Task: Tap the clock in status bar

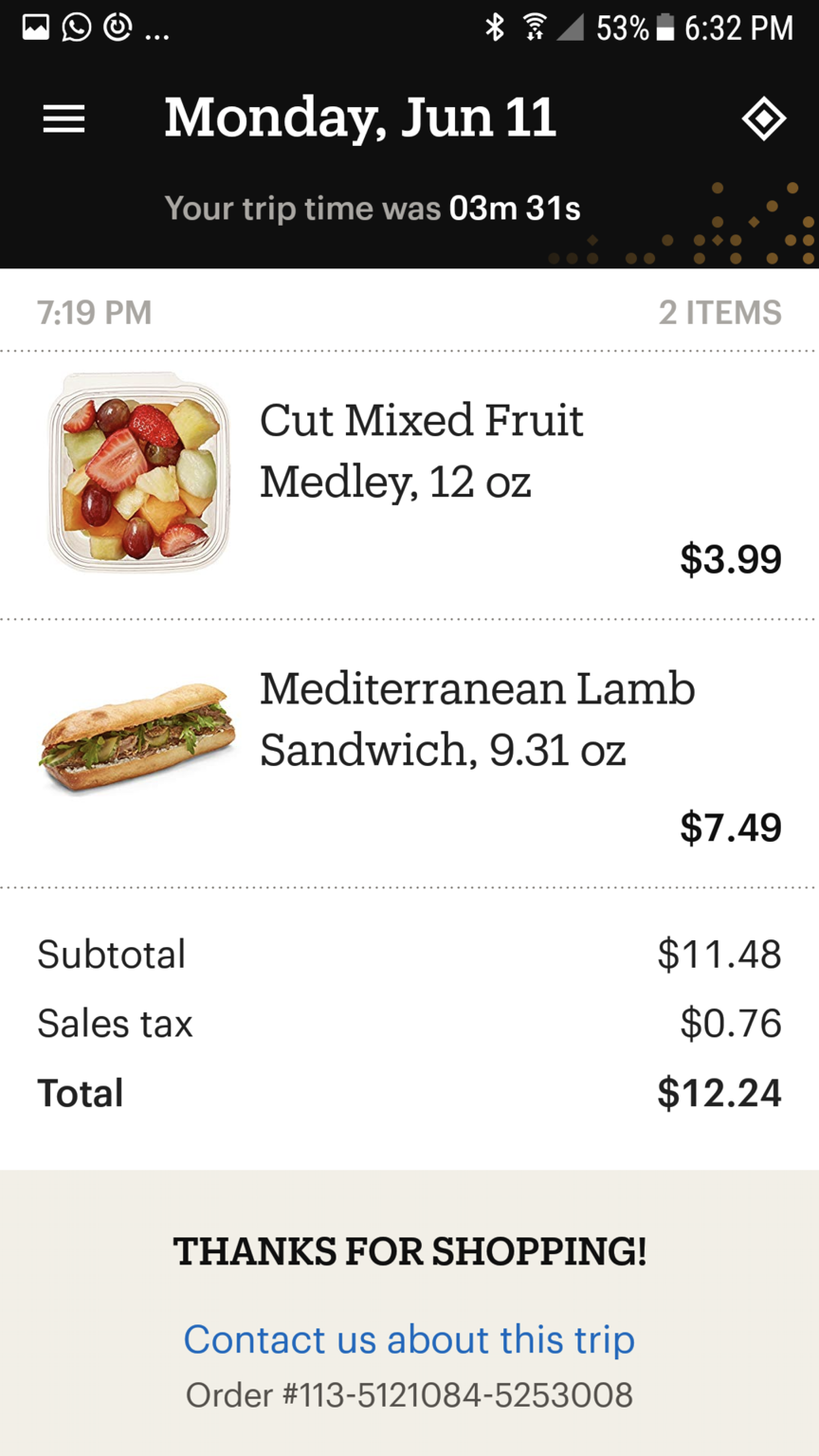Action: pos(738,28)
